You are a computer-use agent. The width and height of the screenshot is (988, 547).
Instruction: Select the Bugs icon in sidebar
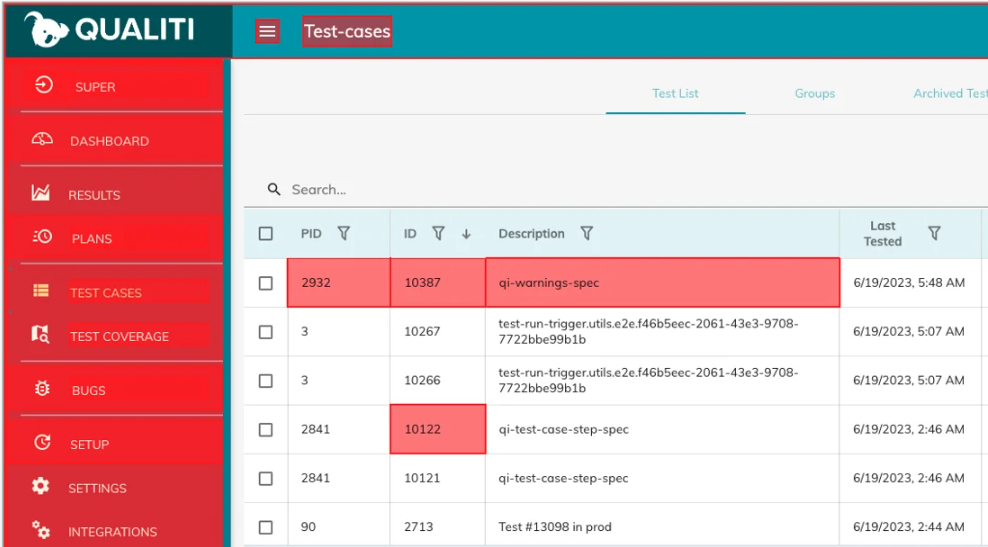pyautogui.click(x=42, y=389)
